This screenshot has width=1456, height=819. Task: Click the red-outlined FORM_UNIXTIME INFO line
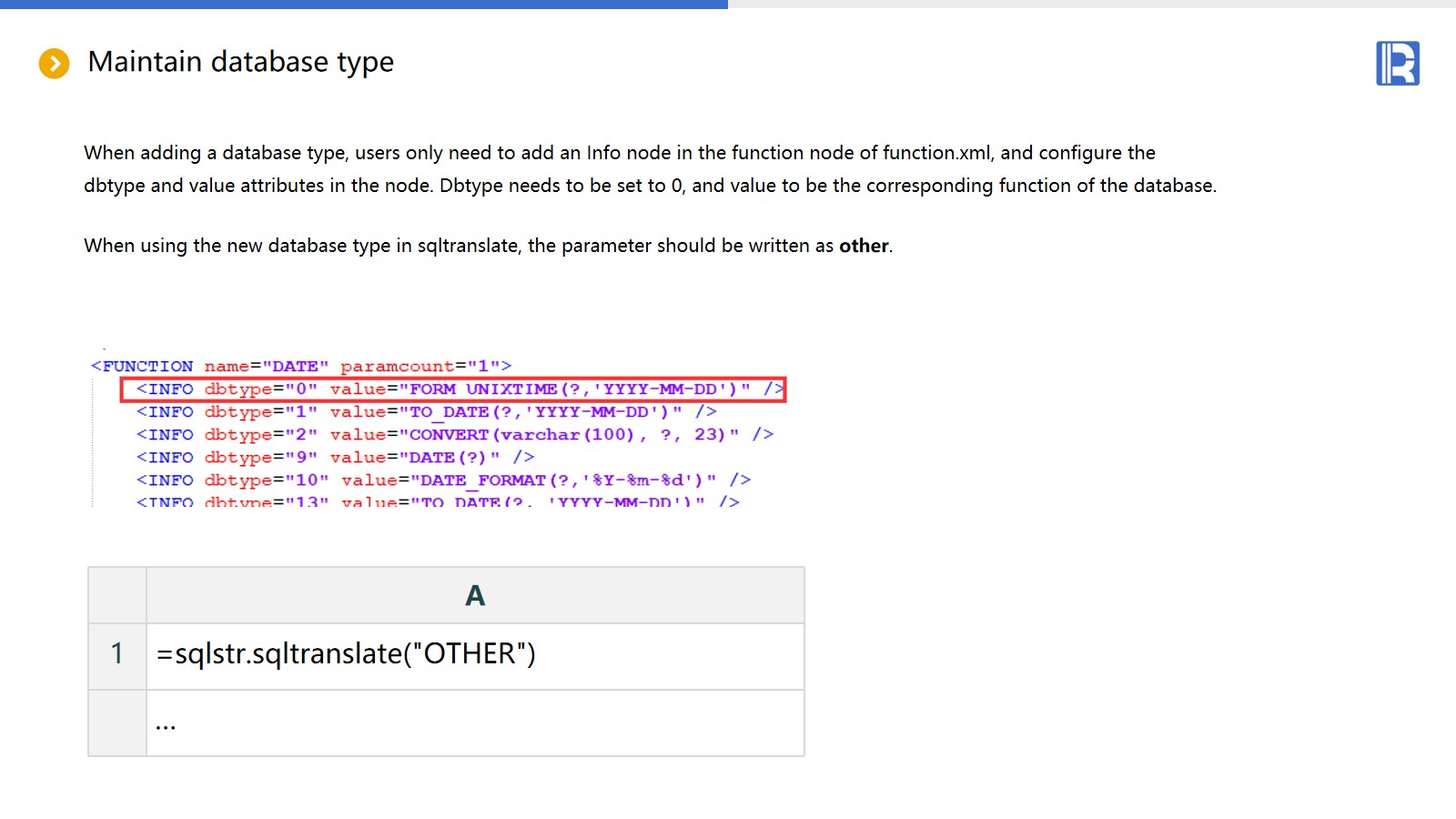coord(452,389)
